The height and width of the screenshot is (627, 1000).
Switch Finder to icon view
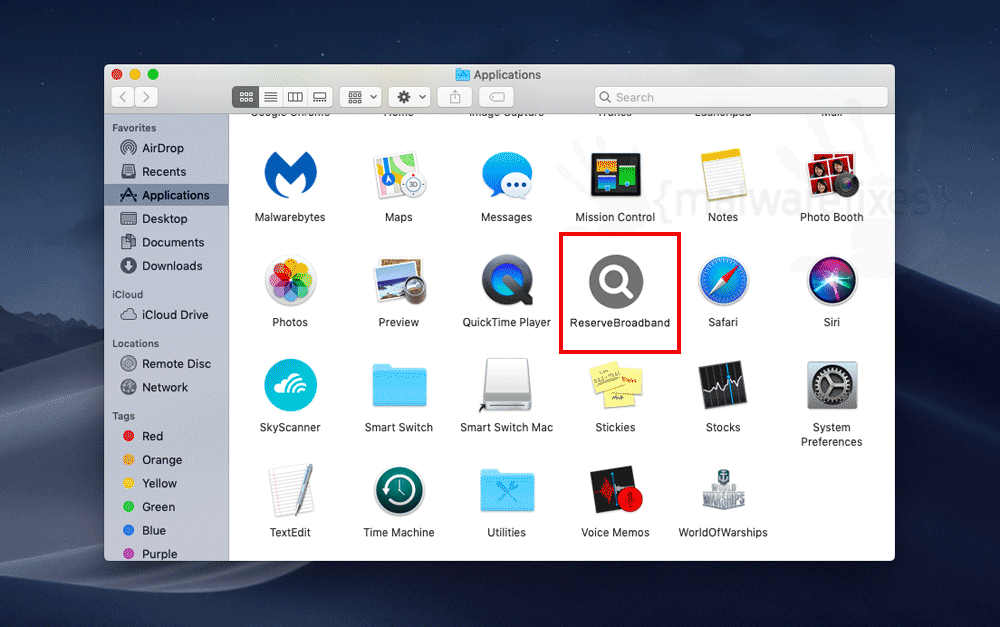coord(246,97)
